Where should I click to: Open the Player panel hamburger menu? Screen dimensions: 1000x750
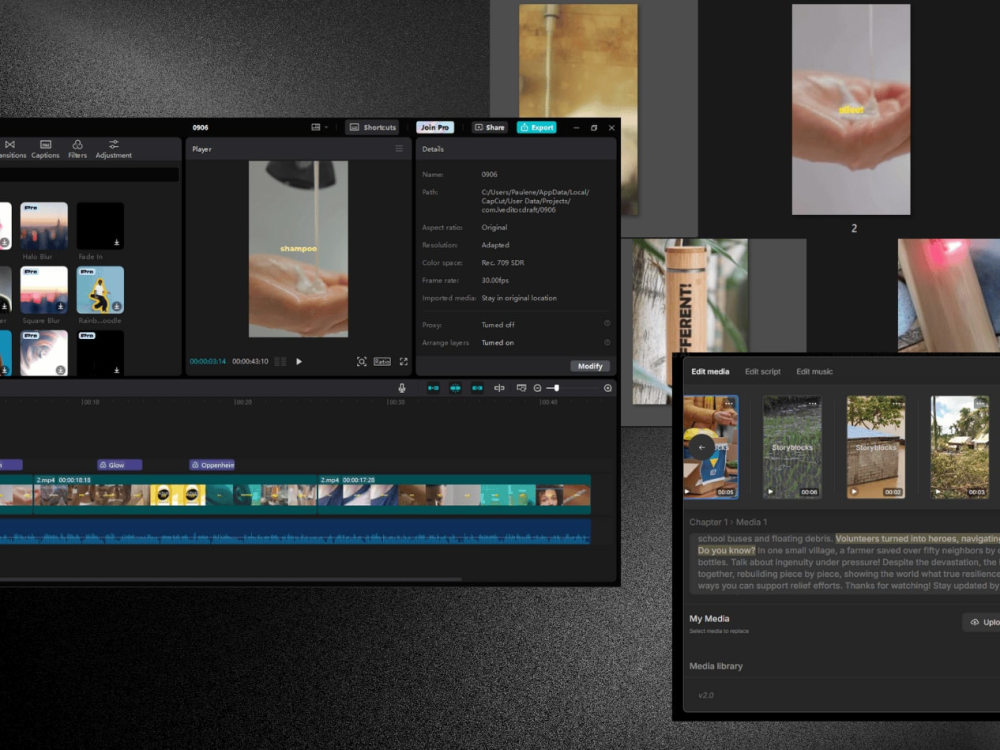tap(399, 149)
